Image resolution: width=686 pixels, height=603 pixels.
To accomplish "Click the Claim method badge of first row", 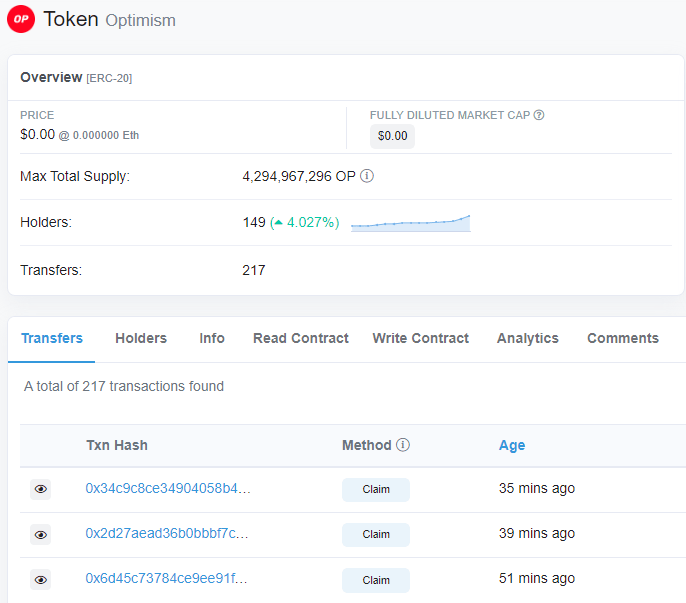I will tap(376, 489).
